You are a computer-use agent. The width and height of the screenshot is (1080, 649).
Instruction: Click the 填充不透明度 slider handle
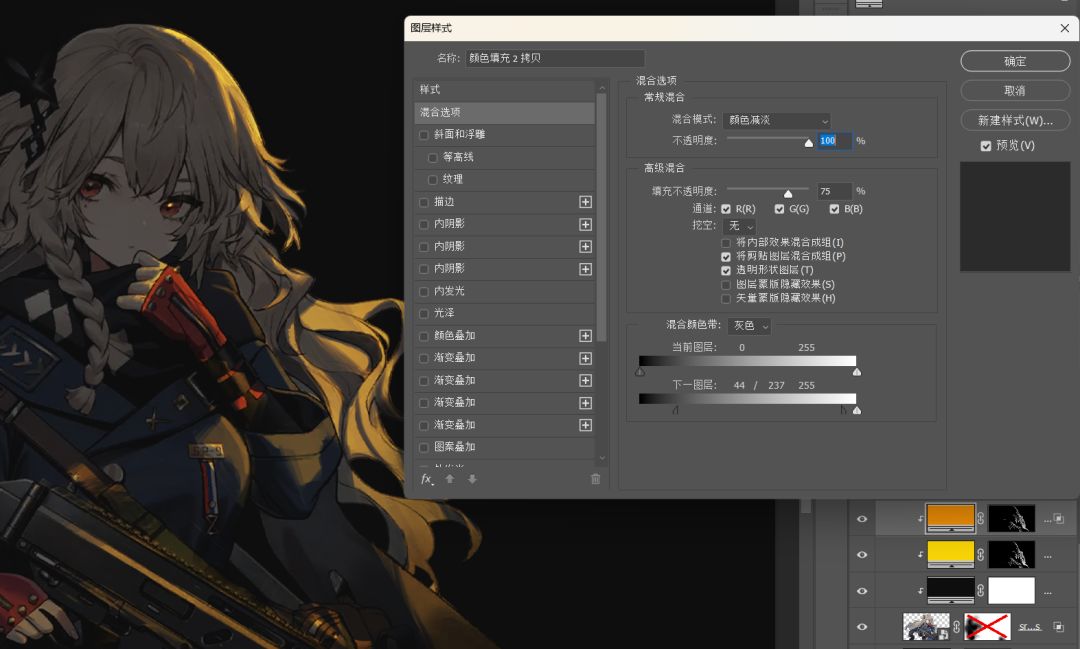pyautogui.click(x=788, y=194)
